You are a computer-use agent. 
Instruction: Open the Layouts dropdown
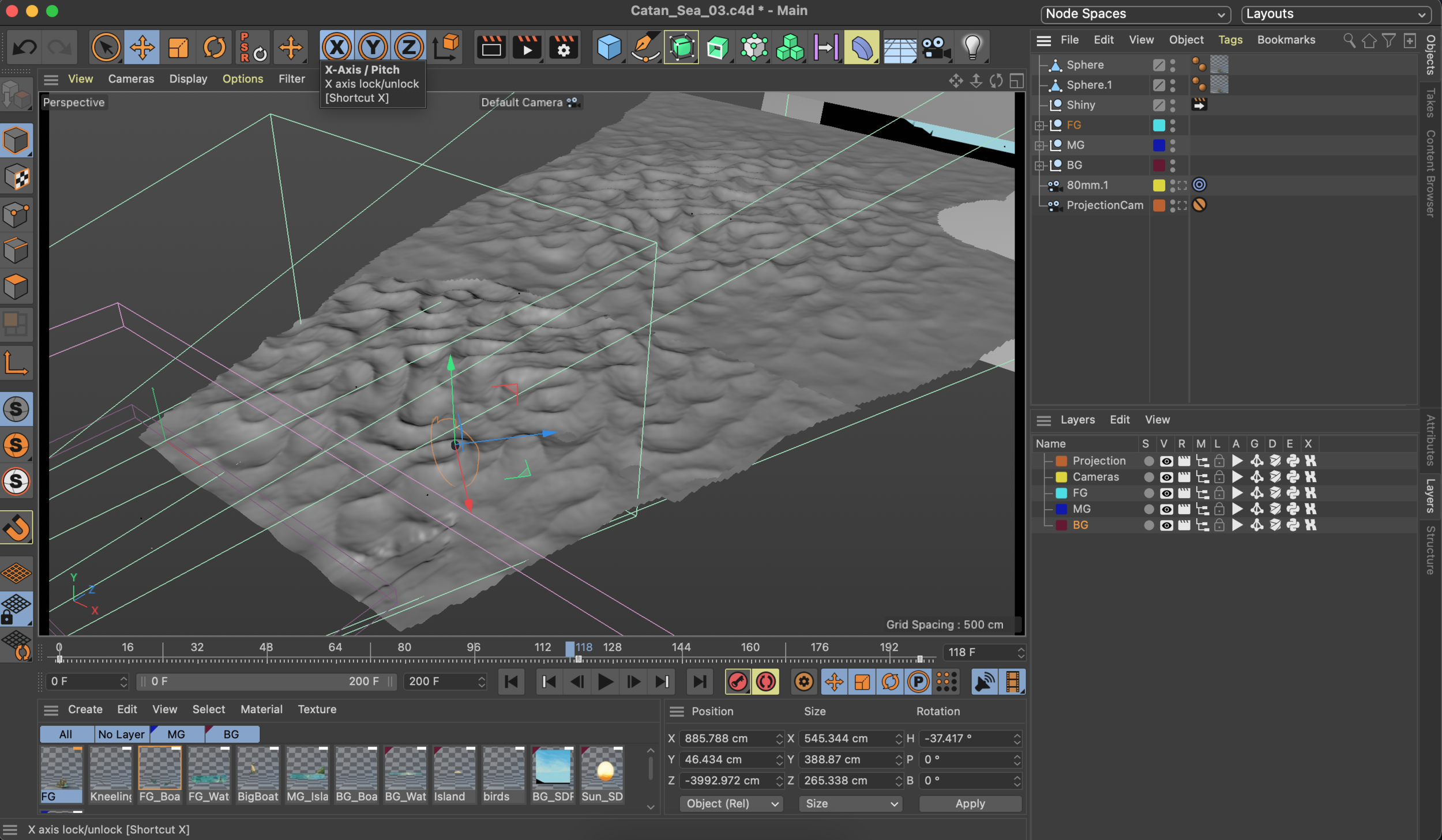point(1335,14)
